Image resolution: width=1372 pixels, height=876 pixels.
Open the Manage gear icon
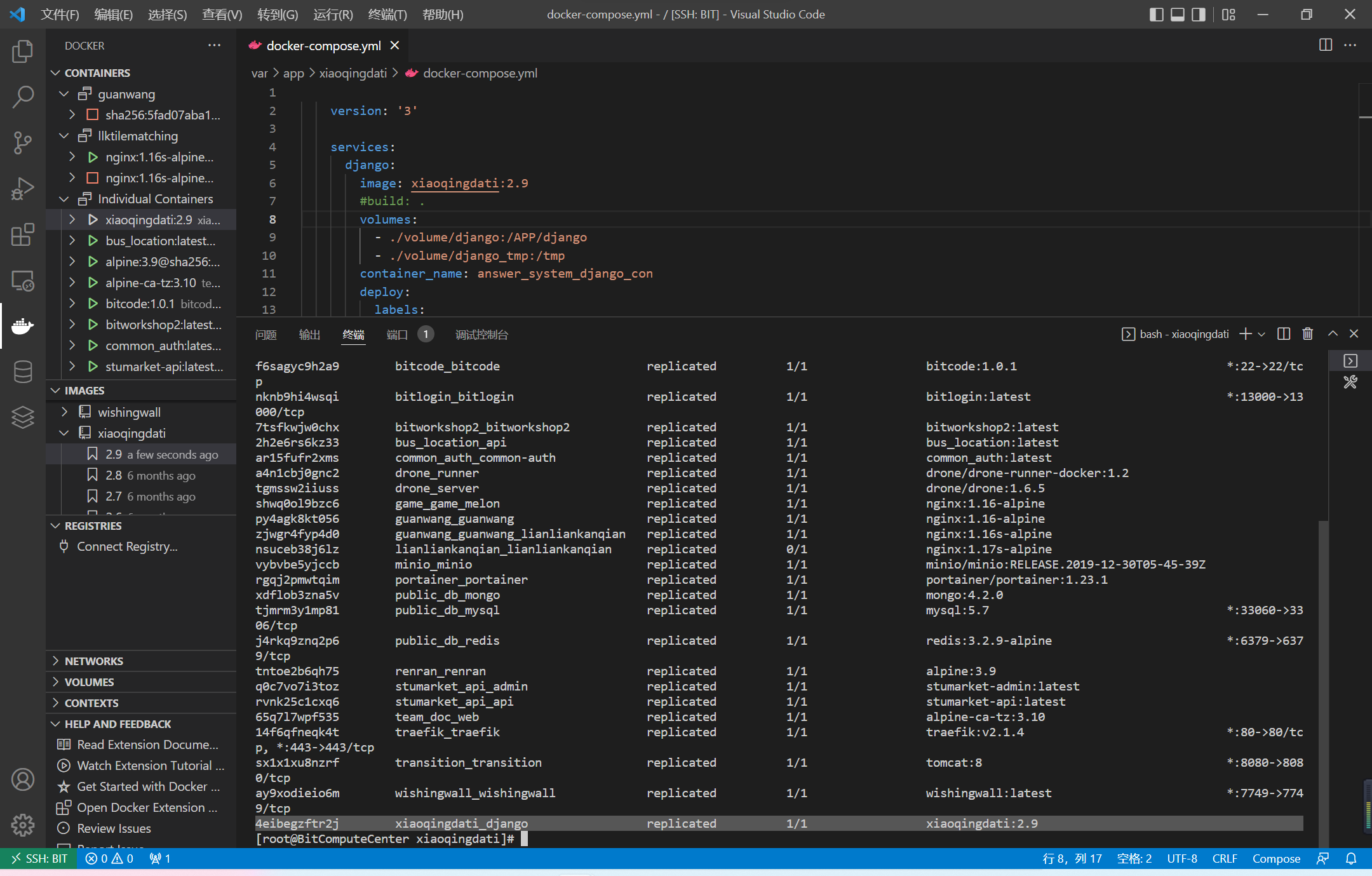point(23,825)
